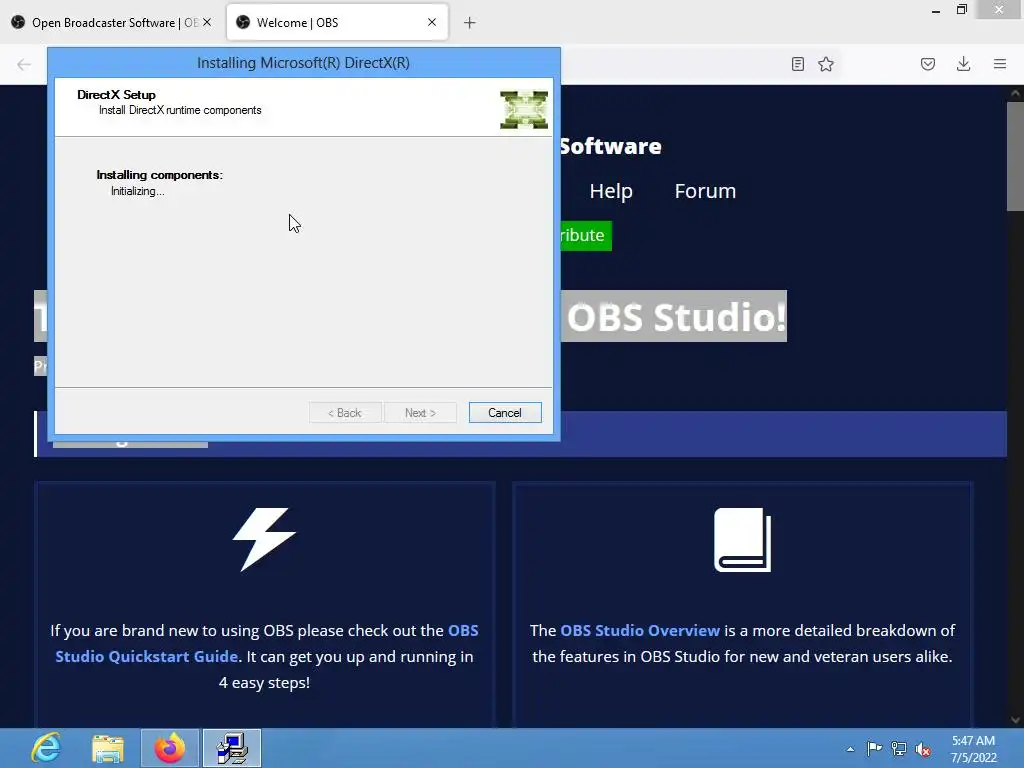
Task: Open network status tray icon
Action: point(899,748)
